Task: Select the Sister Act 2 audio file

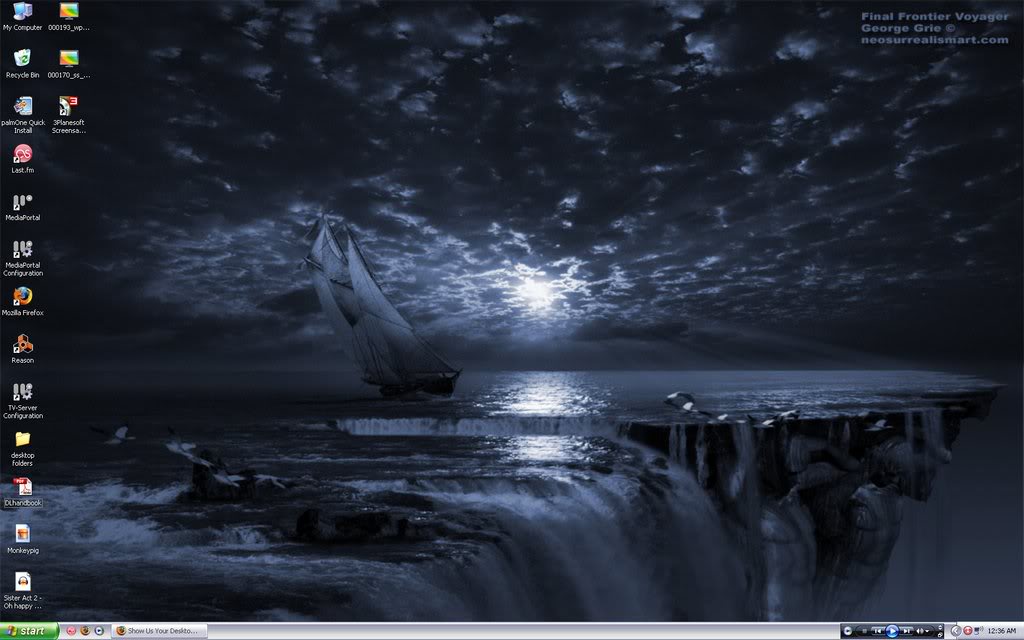Action: tap(23, 591)
